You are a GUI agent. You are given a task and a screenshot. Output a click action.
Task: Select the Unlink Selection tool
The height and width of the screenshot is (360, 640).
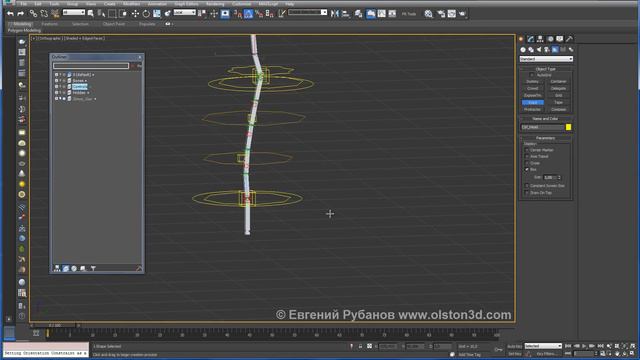click(44, 13)
